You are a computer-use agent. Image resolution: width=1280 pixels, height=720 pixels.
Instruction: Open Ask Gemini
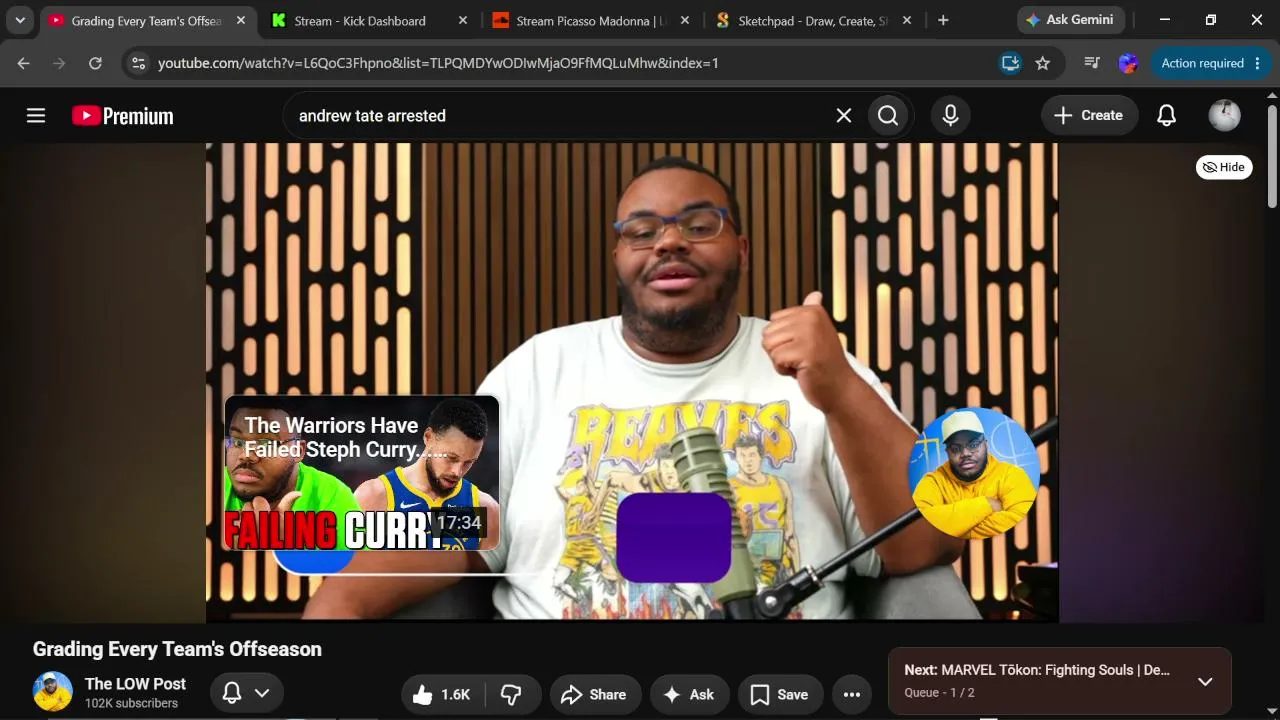(x=1070, y=20)
